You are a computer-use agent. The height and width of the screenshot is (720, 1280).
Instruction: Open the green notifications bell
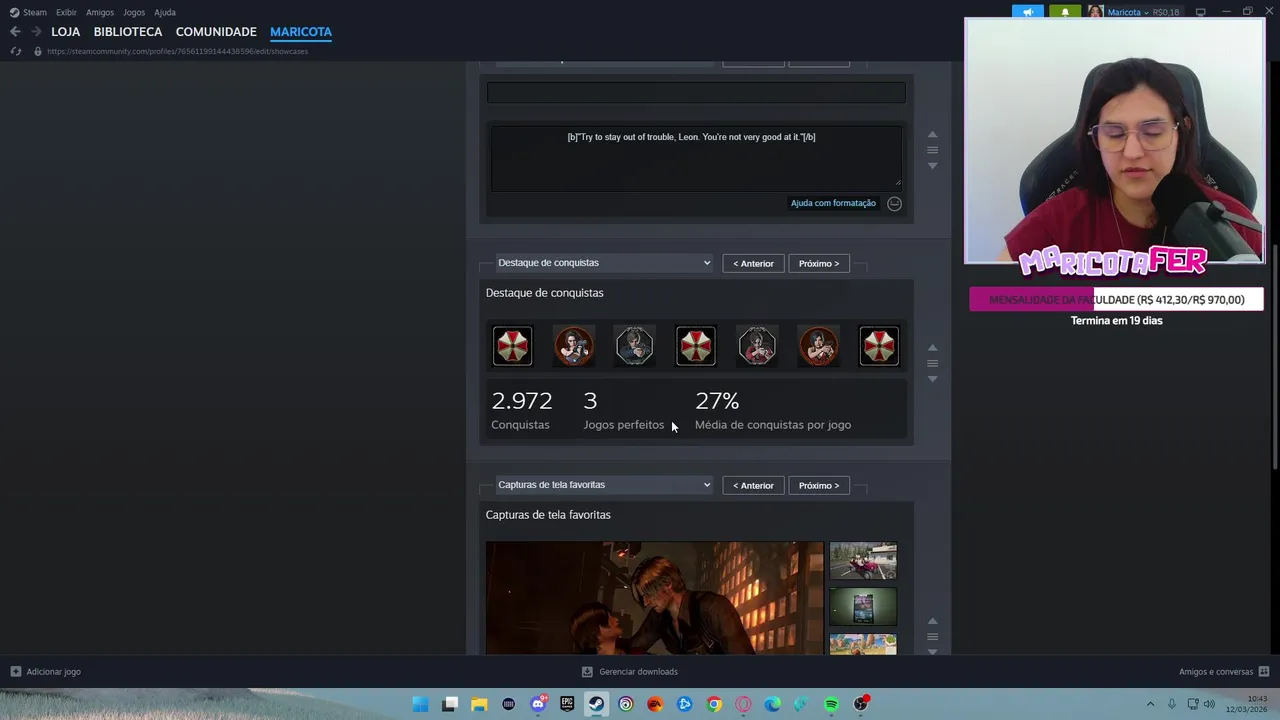point(1065,12)
